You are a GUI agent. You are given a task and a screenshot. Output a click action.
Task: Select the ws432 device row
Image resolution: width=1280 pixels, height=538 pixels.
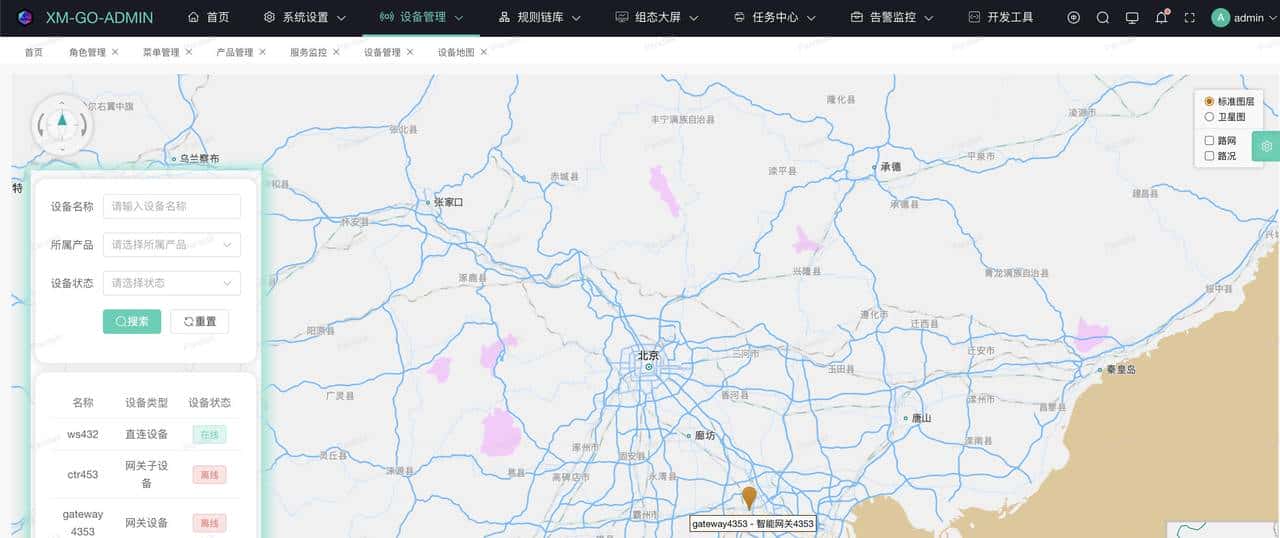pyautogui.click(x=145, y=434)
